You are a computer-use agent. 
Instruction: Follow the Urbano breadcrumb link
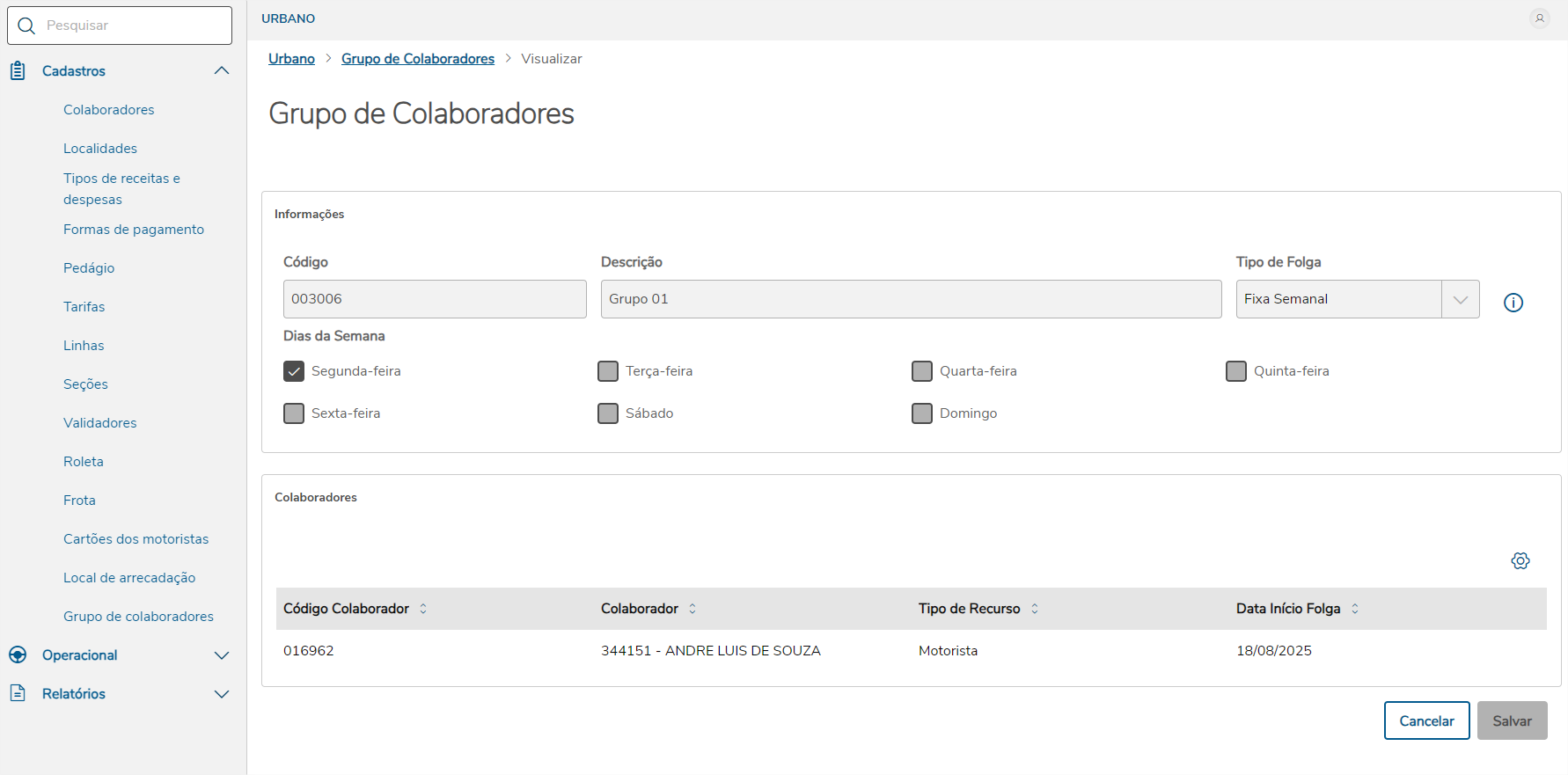coord(291,59)
